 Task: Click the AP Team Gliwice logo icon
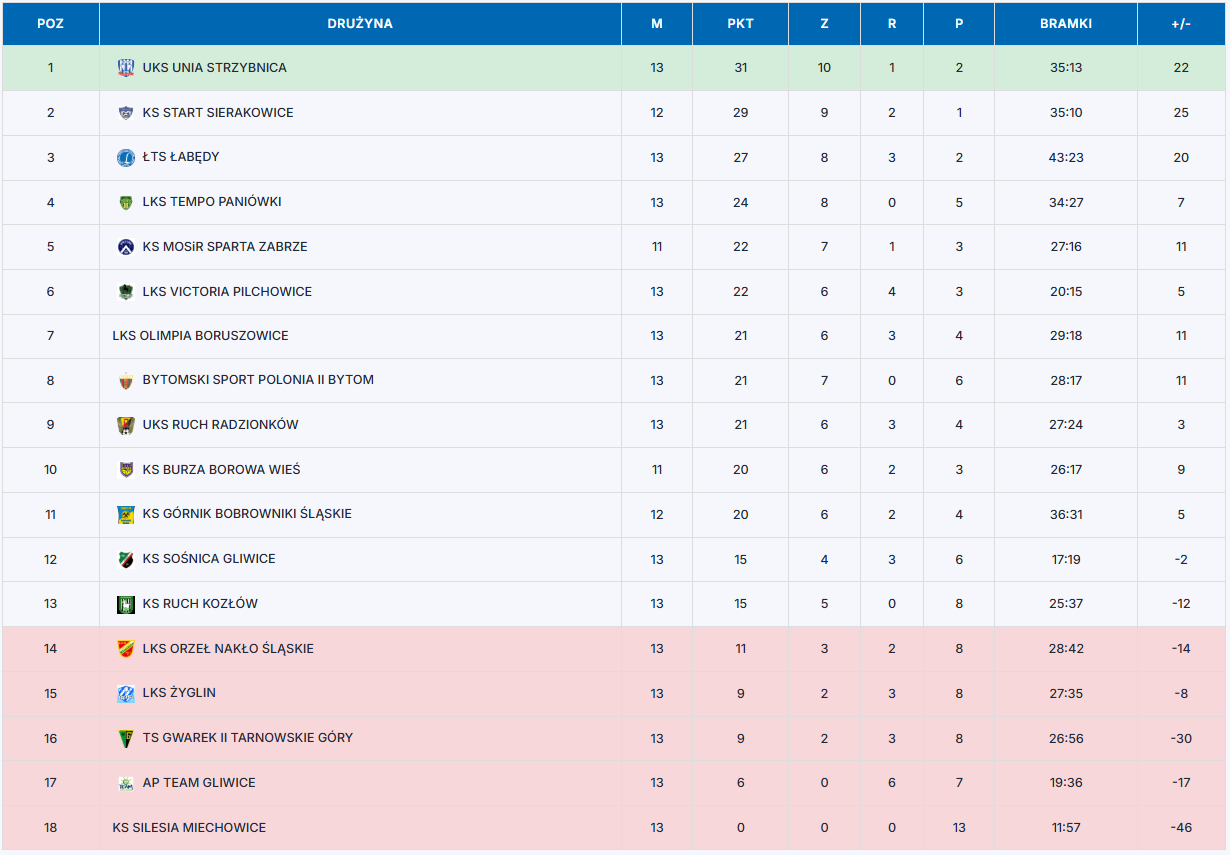pyautogui.click(x=125, y=783)
